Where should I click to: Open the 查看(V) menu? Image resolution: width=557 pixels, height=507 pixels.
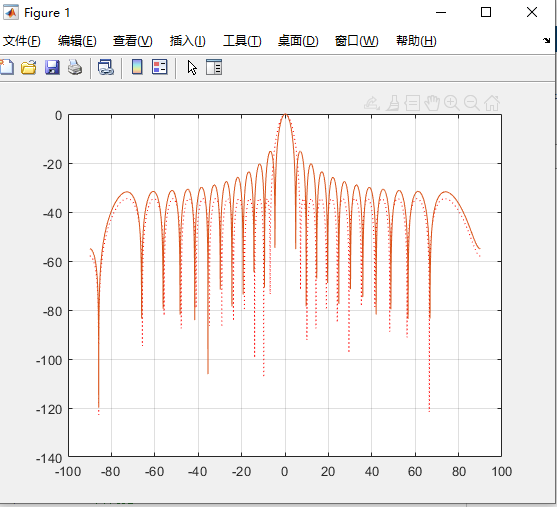pyautogui.click(x=133, y=41)
